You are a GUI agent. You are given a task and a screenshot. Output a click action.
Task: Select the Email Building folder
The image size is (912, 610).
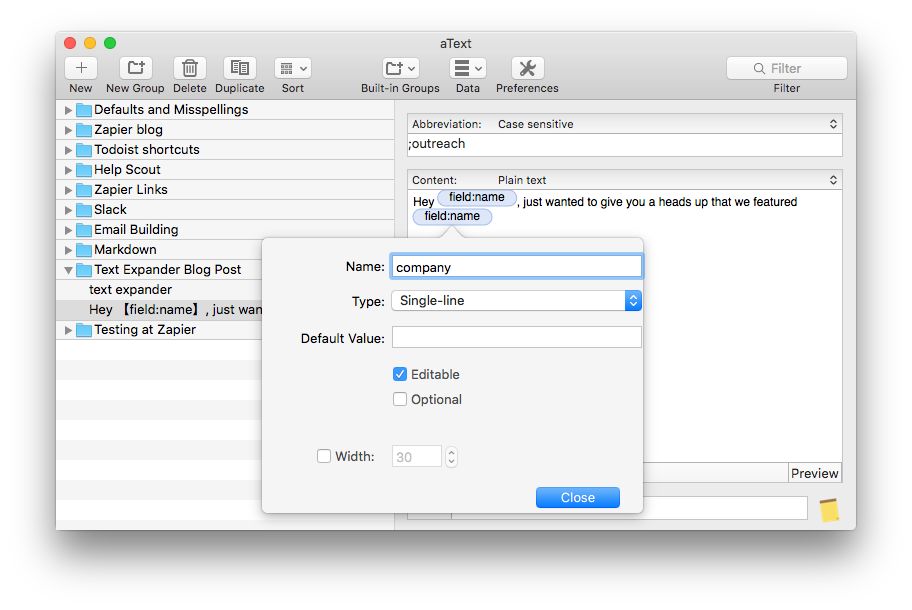point(225,230)
